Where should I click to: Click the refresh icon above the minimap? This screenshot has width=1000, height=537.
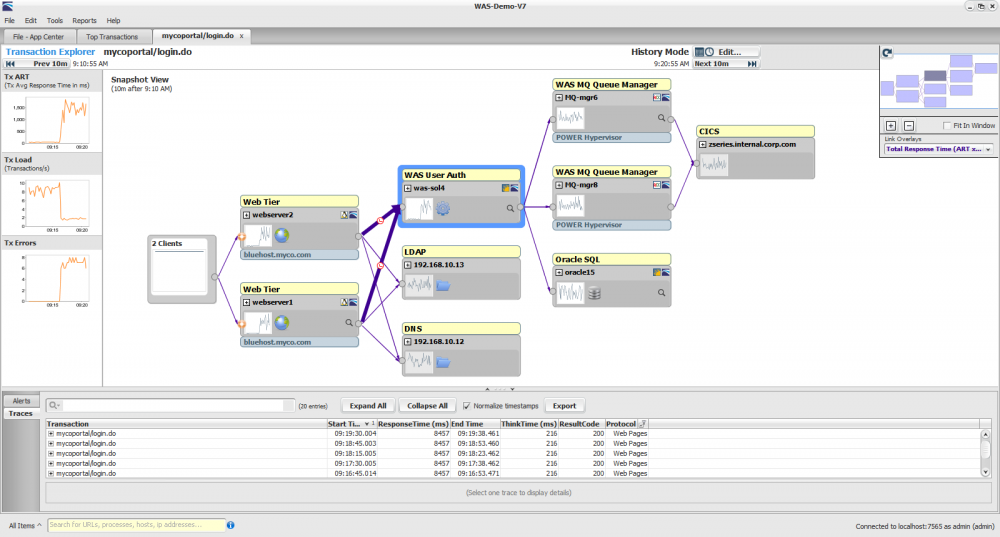point(887,53)
